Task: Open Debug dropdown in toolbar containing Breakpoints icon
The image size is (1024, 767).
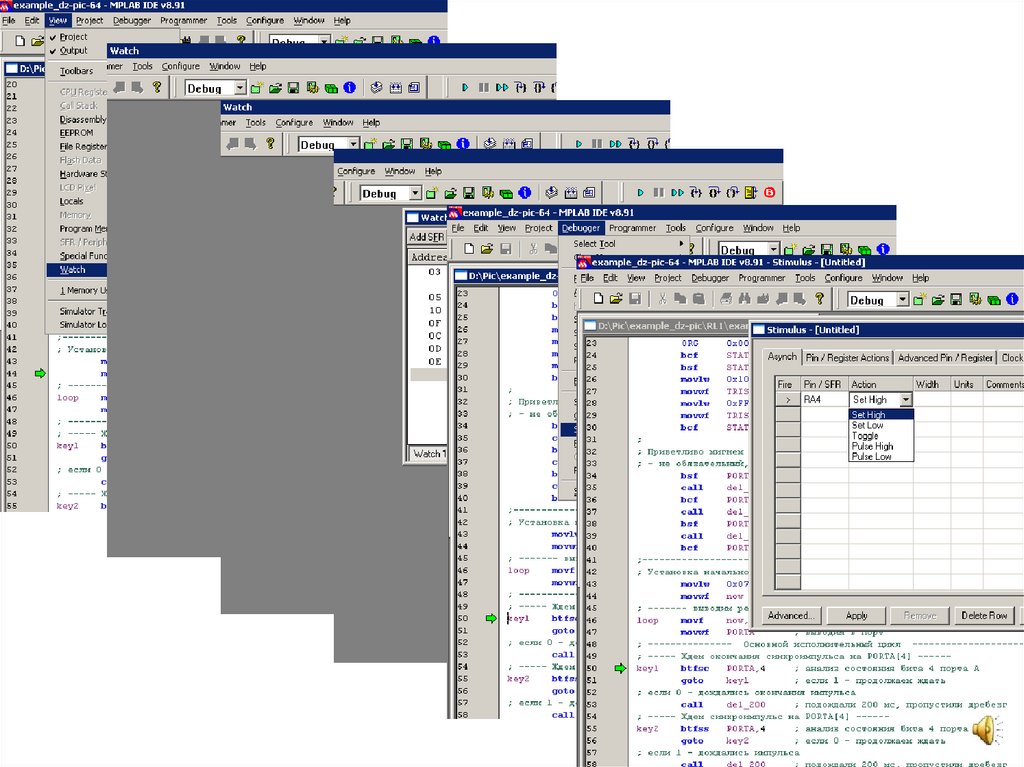Action: [415, 193]
